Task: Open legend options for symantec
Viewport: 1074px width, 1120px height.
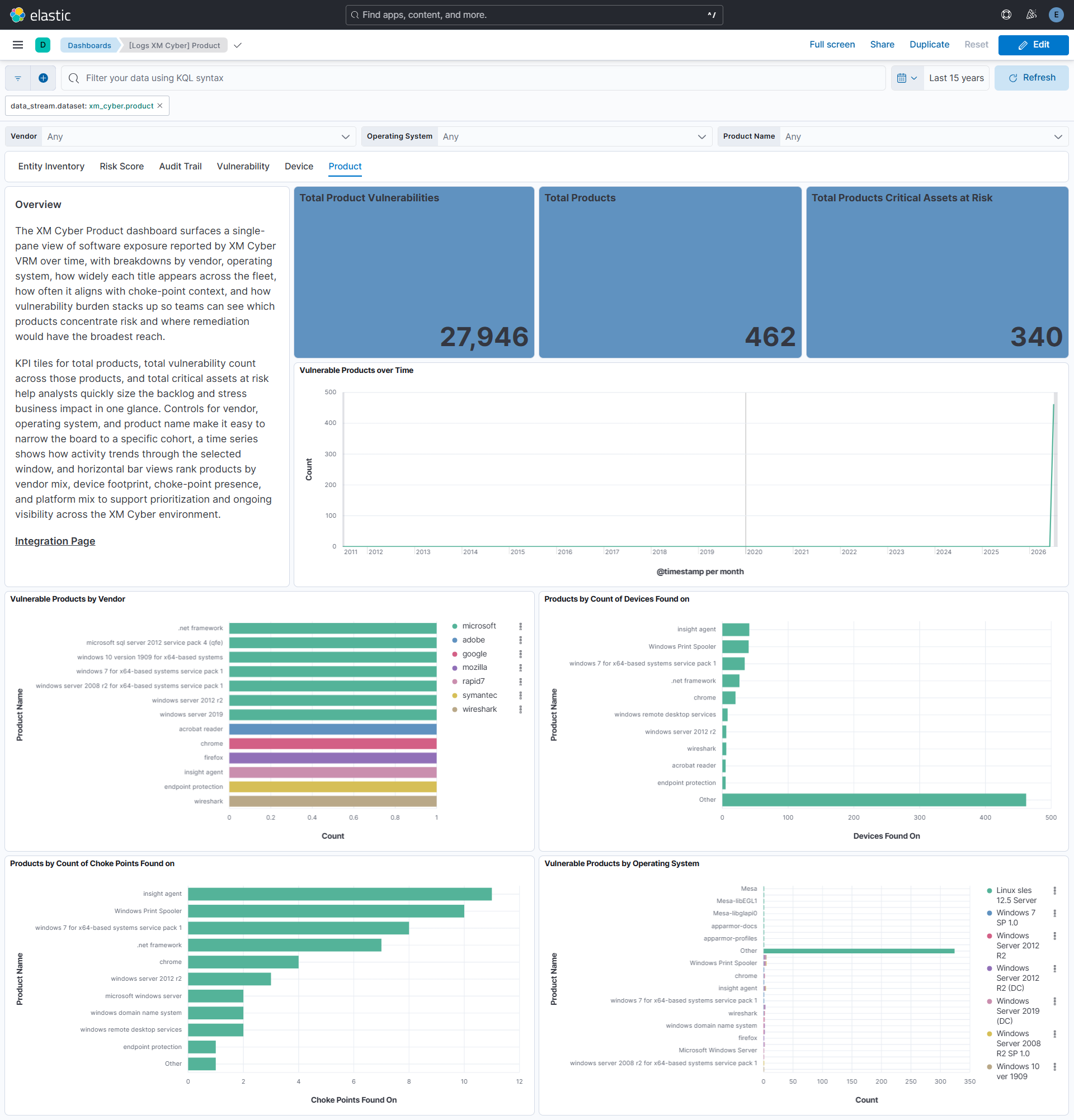Action: (520, 696)
